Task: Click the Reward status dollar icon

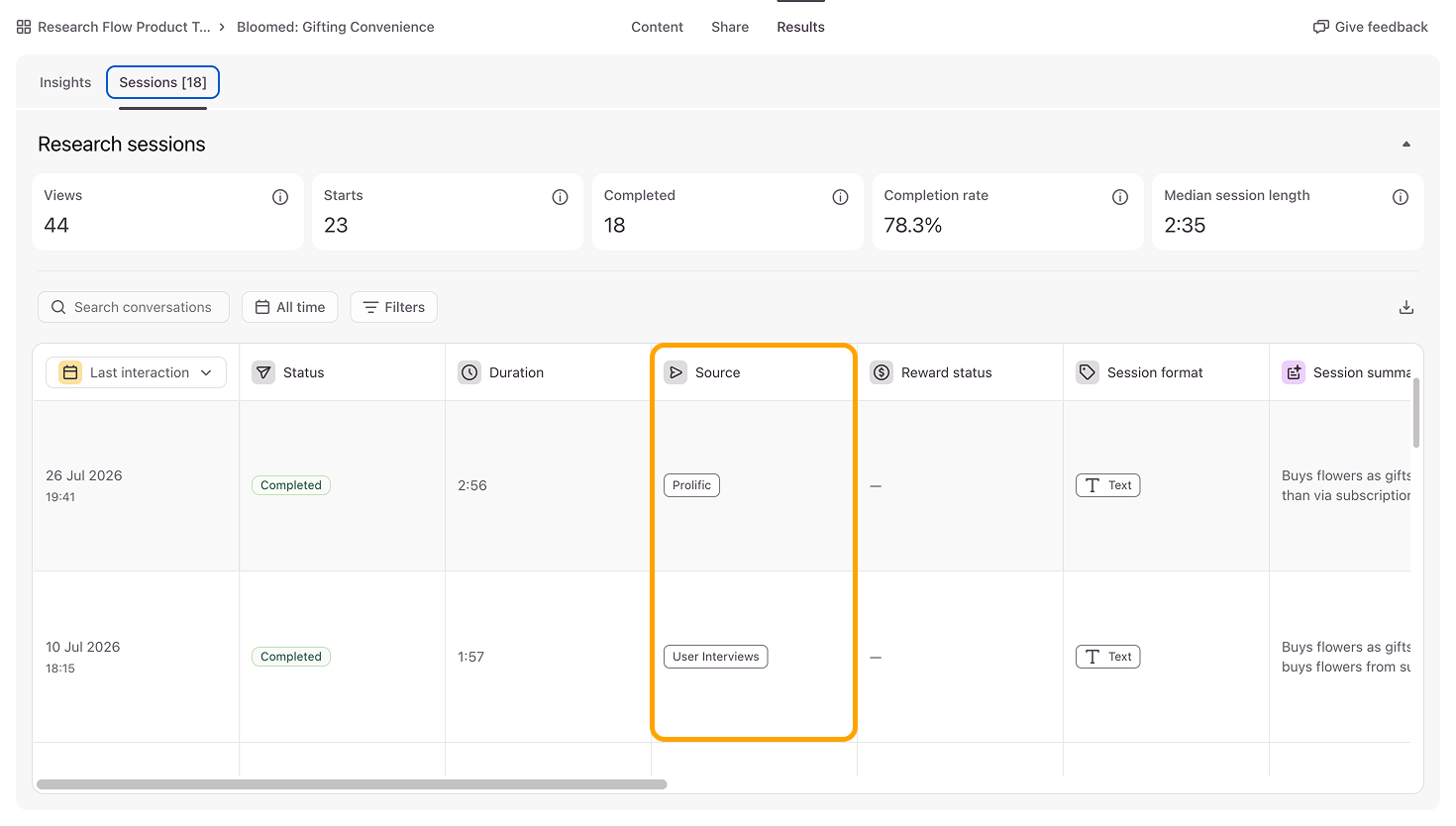Action: (x=882, y=372)
